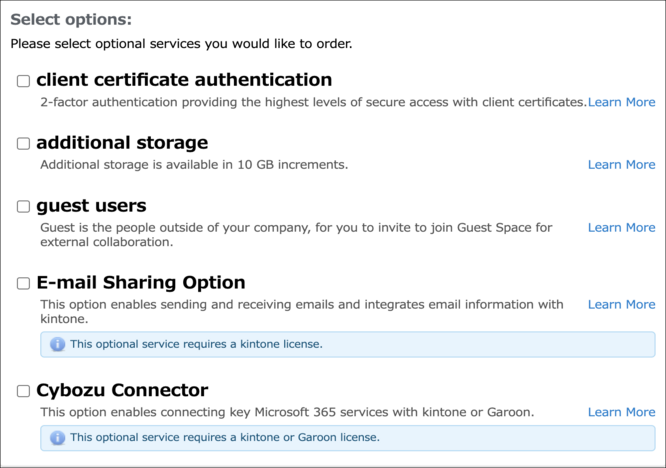Follow the Learn More link for guest users
Viewport: 666px width, 468px height.
coord(621,228)
